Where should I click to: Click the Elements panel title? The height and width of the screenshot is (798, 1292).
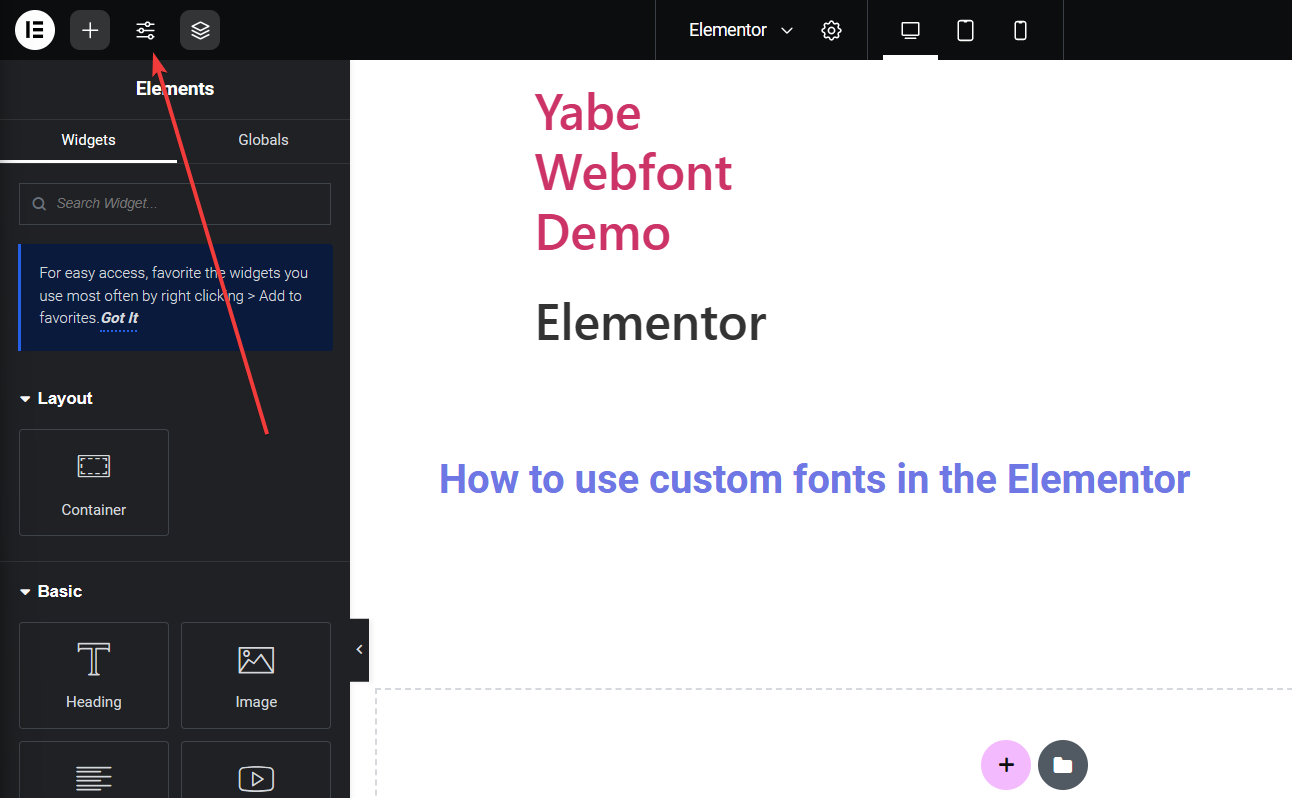pyautogui.click(x=175, y=89)
